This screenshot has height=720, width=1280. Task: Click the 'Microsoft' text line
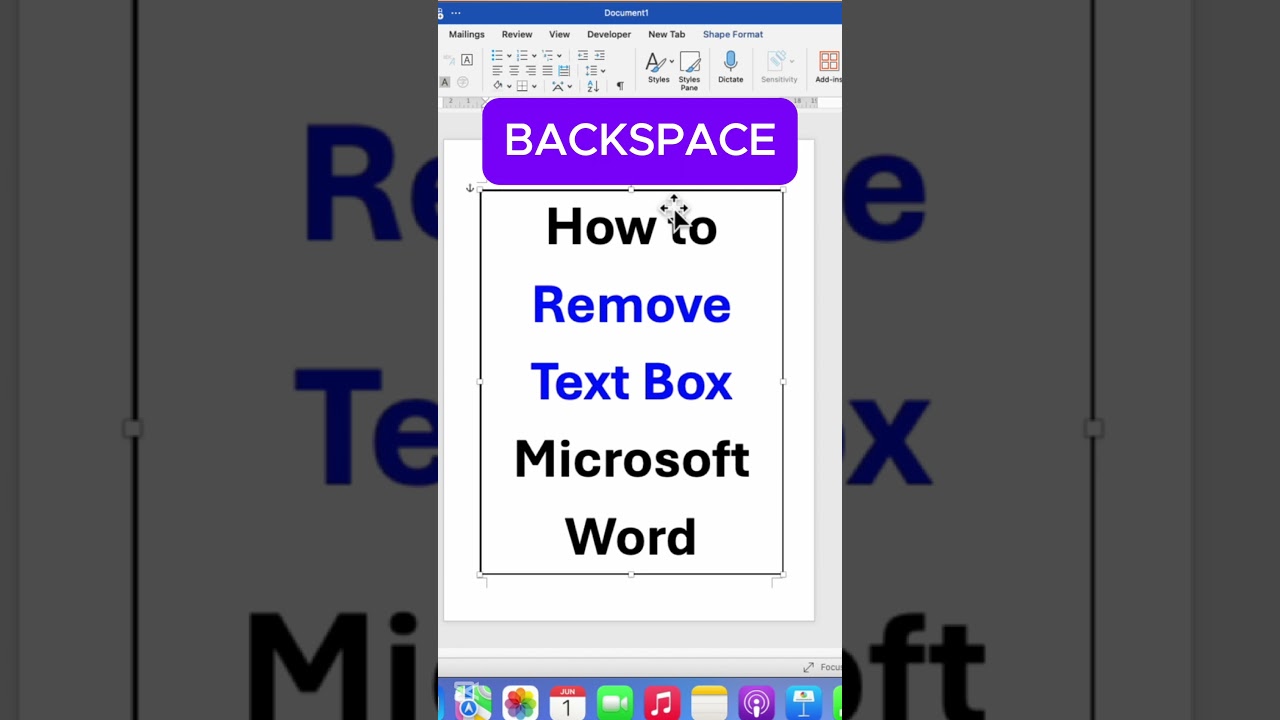click(631, 459)
